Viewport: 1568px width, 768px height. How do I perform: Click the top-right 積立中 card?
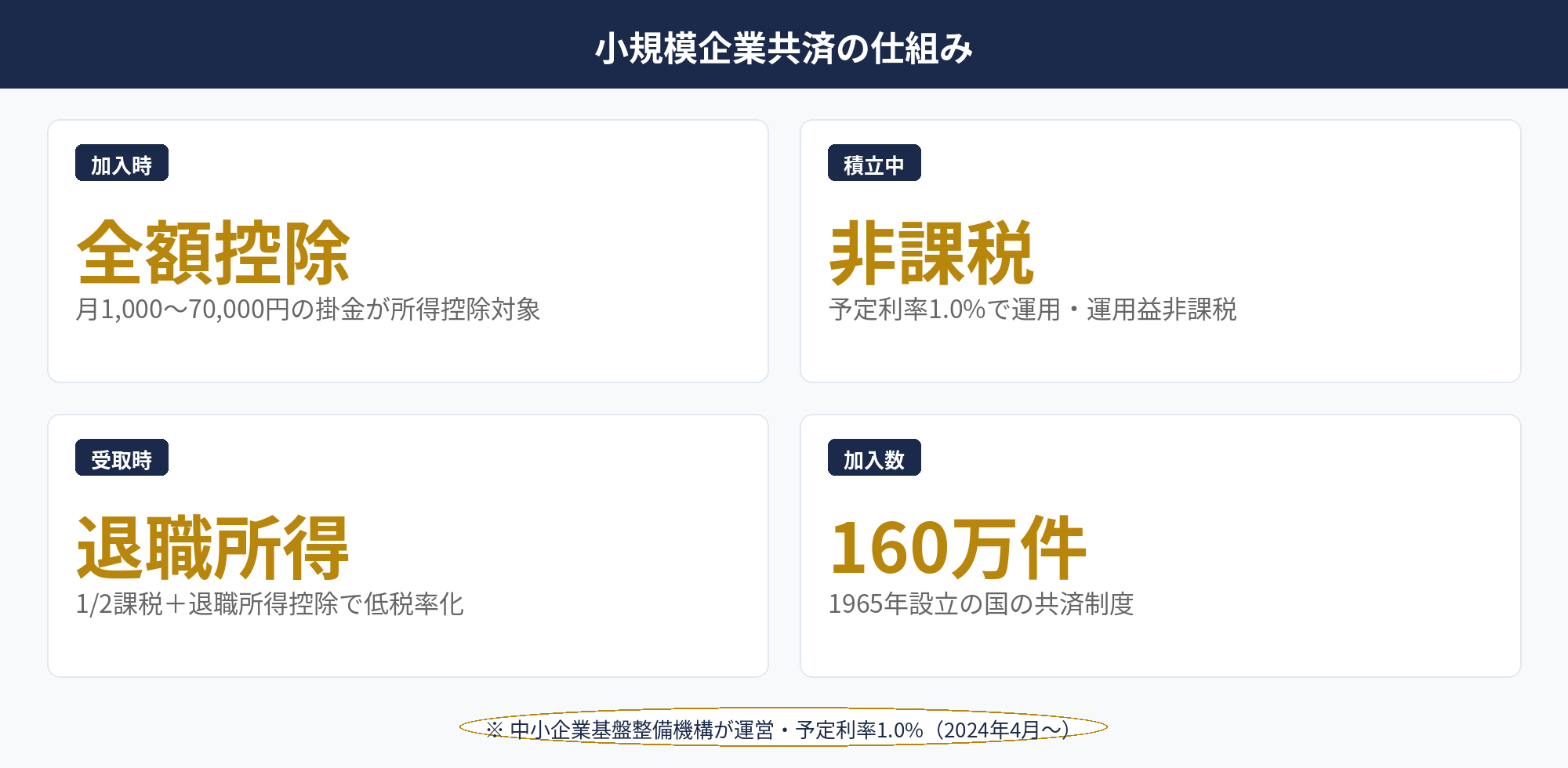pyautogui.click(x=1160, y=251)
